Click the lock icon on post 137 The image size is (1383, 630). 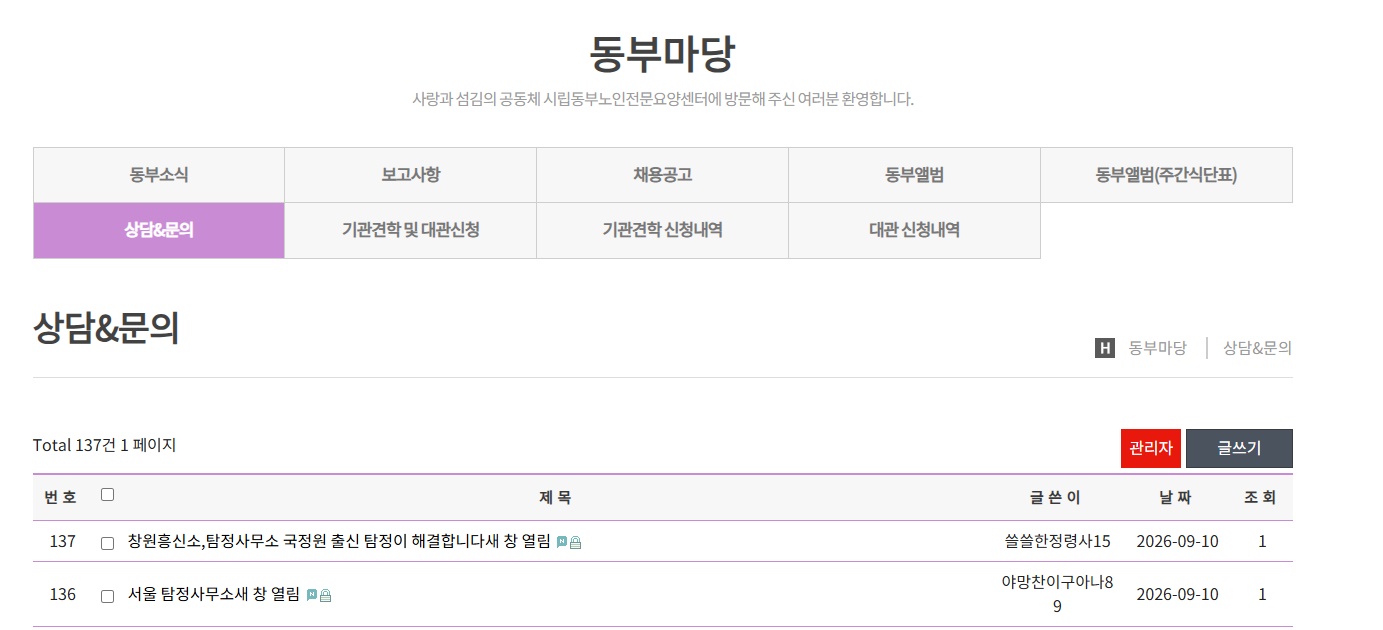point(576,542)
